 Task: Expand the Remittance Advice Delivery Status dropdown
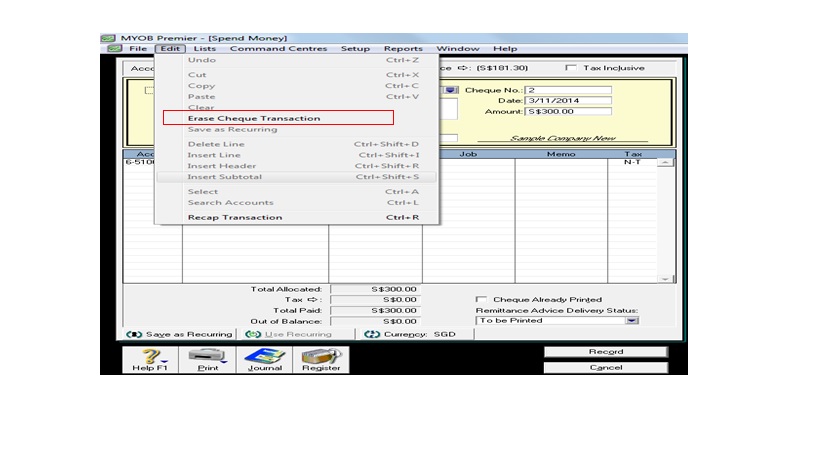(x=632, y=321)
